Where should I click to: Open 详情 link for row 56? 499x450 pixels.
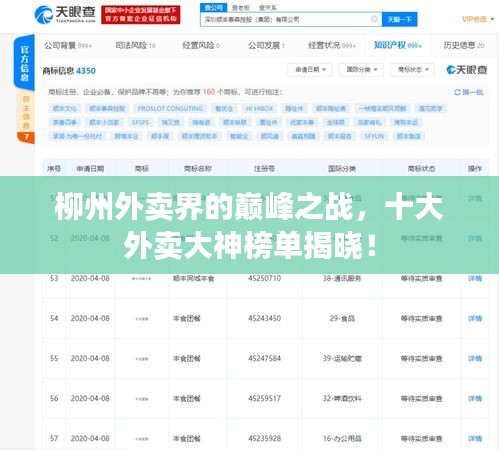coord(475,399)
